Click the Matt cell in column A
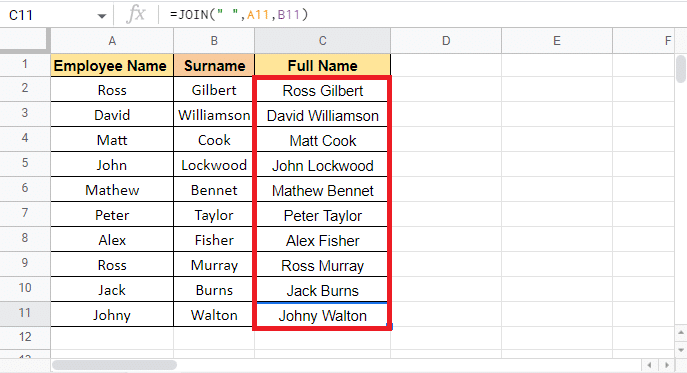Viewport: 687px width, 373px height. (112, 140)
